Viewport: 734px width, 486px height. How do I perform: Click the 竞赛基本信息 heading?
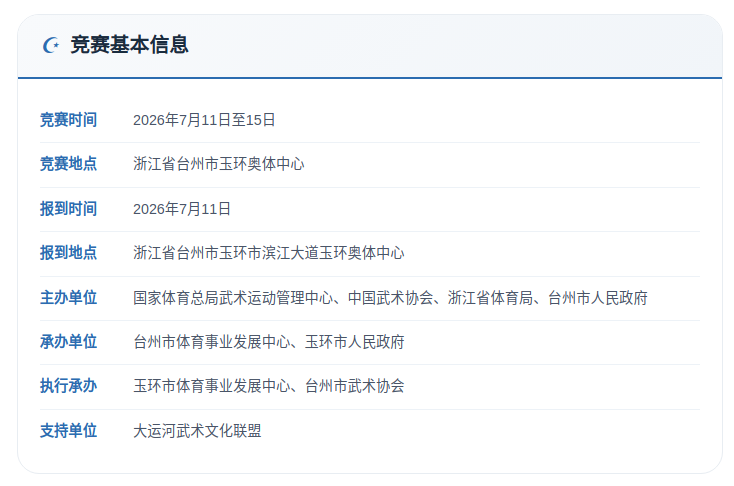point(129,45)
